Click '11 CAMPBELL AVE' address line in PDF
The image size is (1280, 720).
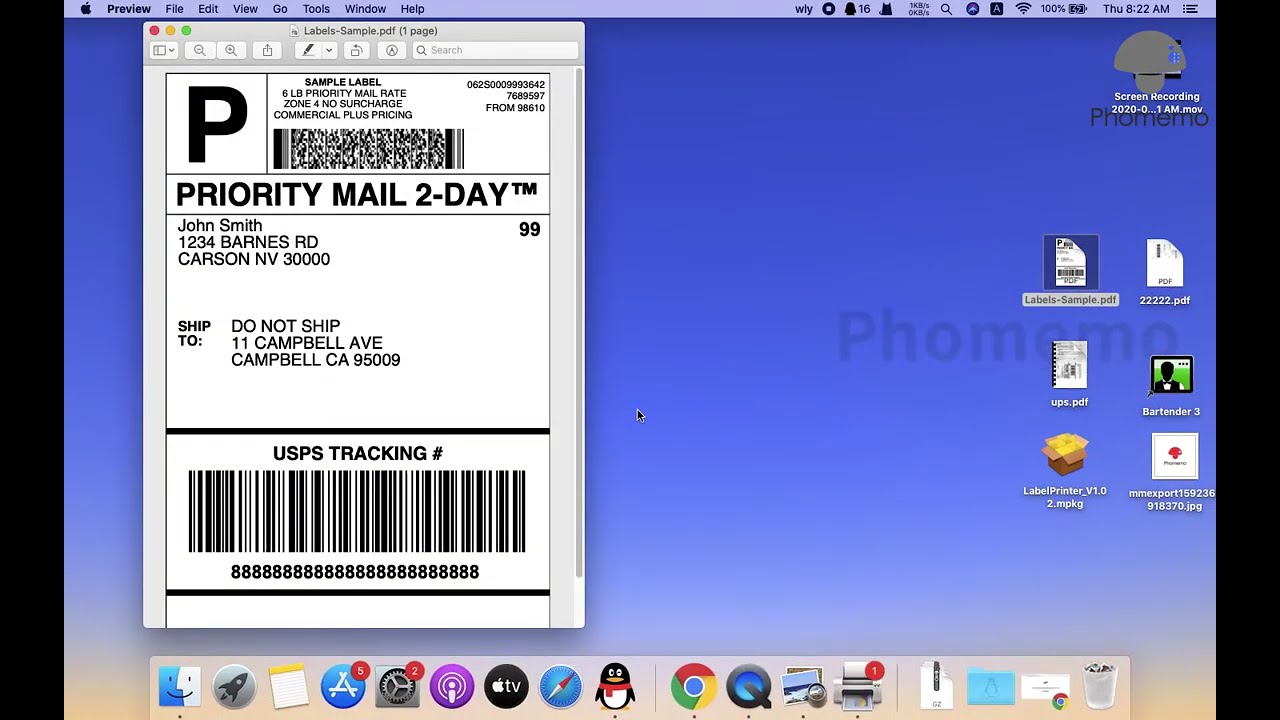(307, 343)
